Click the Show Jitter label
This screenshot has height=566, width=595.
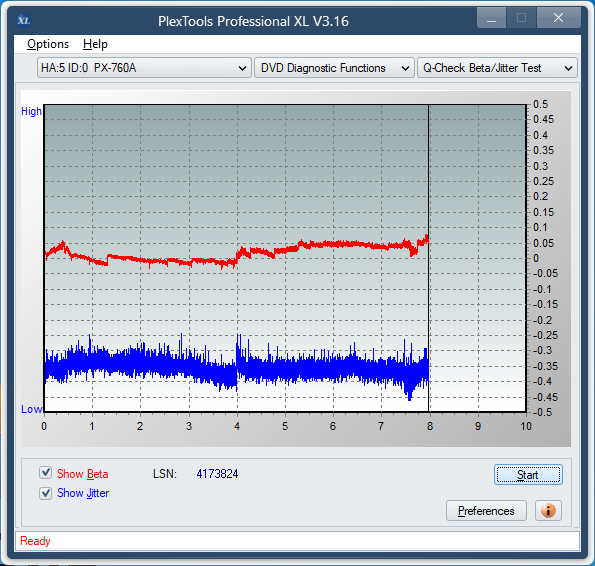[x=83, y=493]
